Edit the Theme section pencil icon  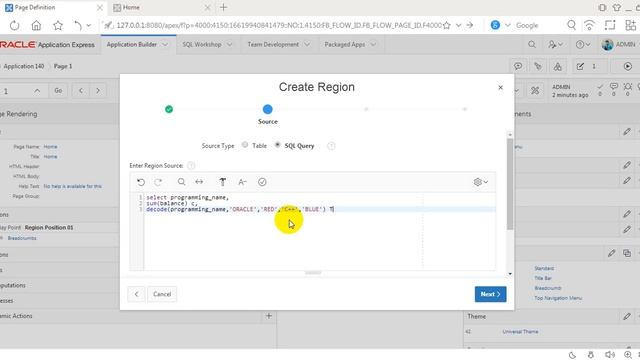(627, 316)
